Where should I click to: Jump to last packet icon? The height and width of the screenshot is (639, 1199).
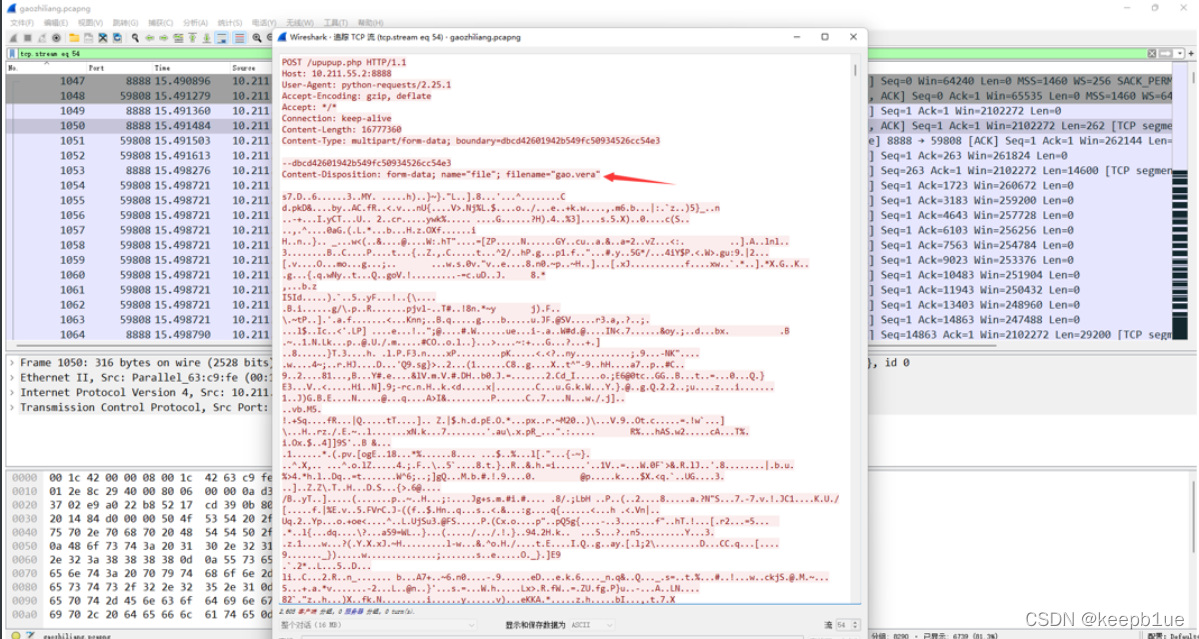click(206, 38)
